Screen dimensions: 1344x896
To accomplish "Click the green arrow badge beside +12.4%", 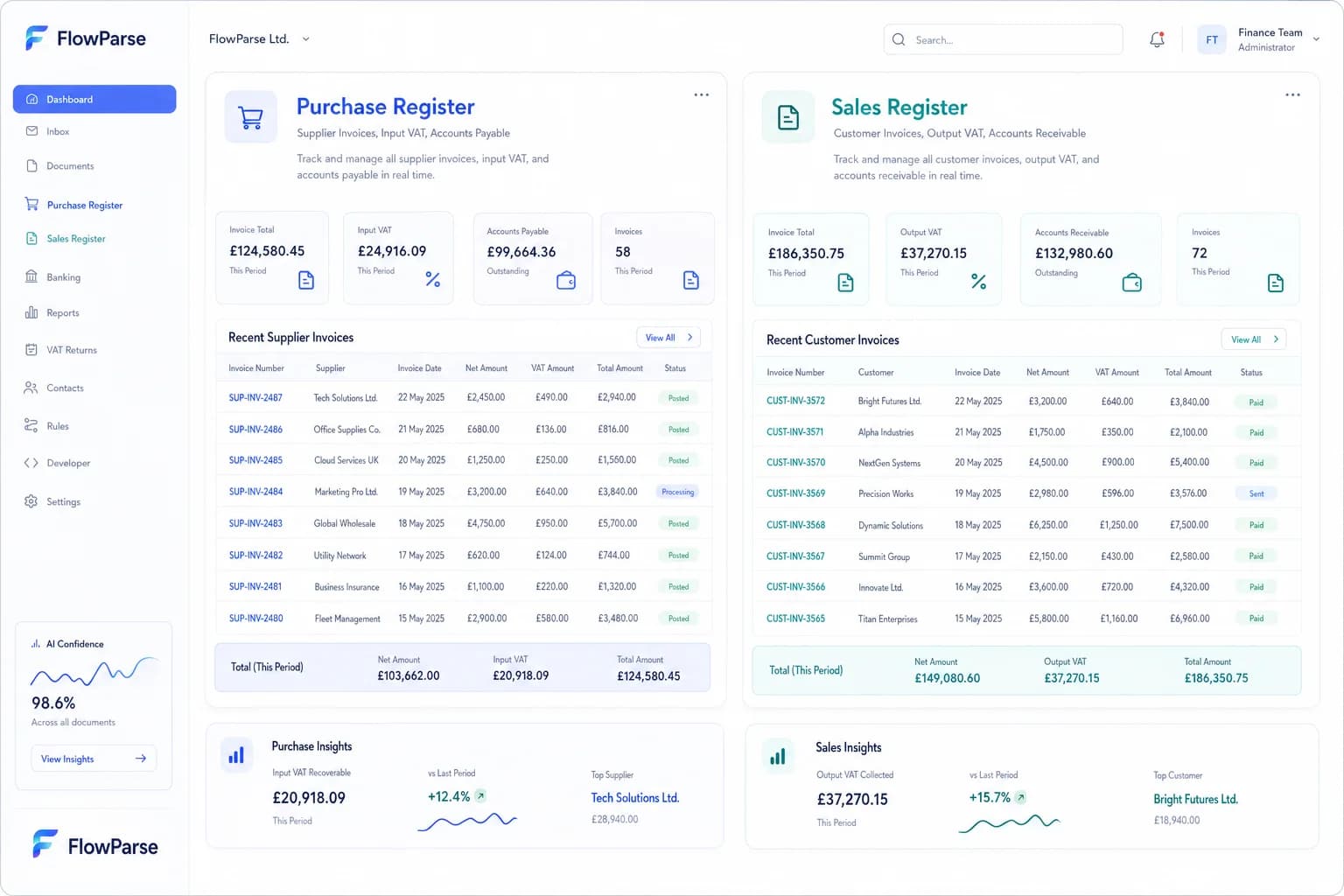I will click(480, 796).
